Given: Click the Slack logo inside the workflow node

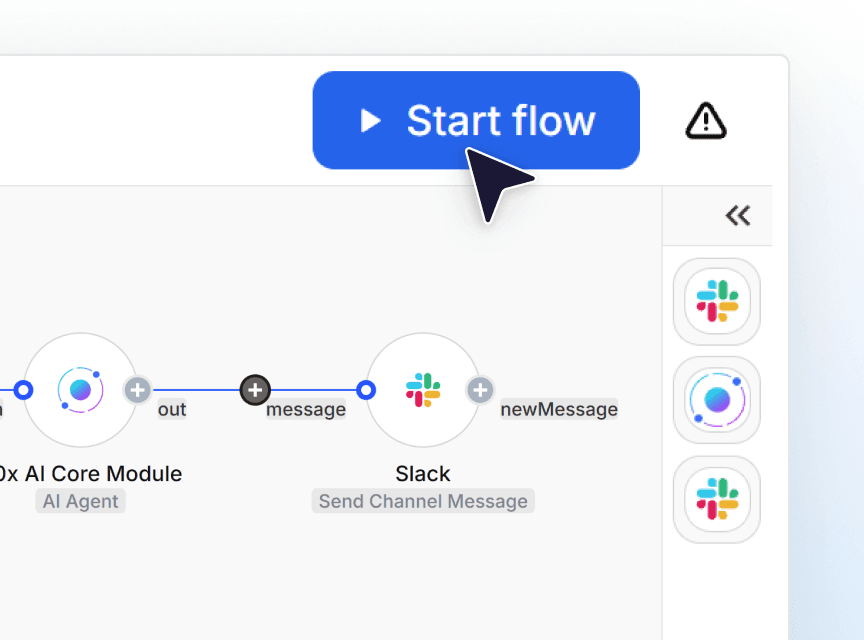Looking at the screenshot, I should [x=423, y=390].
